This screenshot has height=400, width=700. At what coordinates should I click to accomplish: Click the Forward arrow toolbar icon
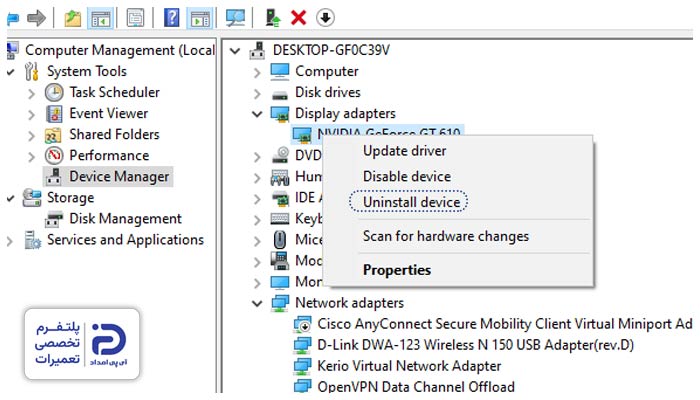36,18
